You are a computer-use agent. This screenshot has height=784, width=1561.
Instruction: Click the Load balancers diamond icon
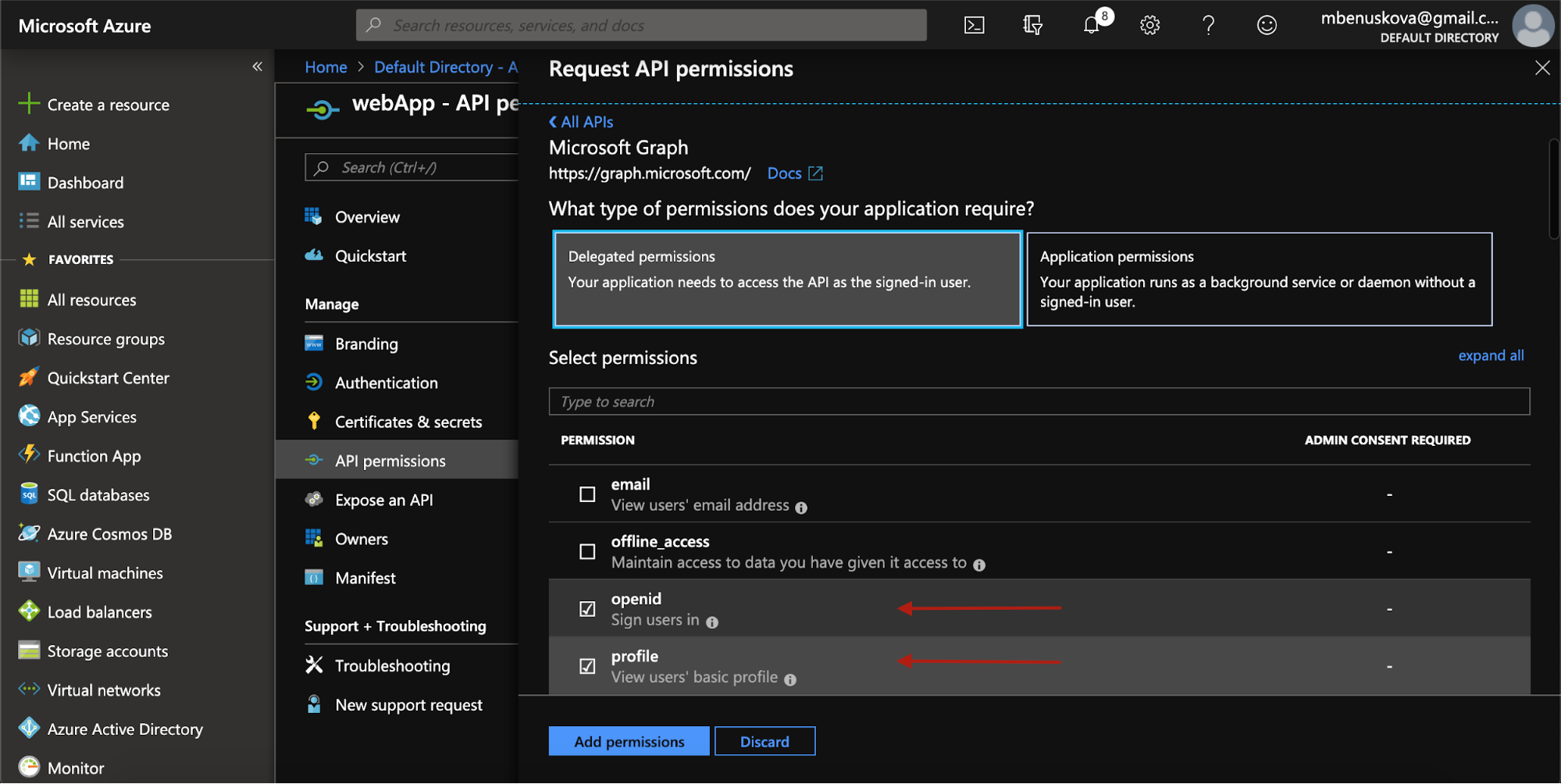[x=29, y=611]
